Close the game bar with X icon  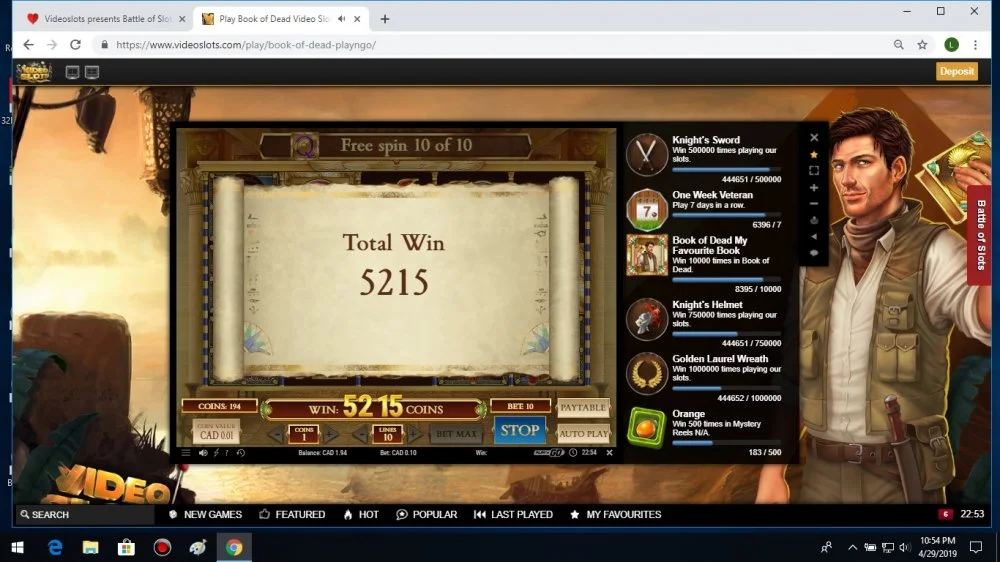[x=609, y=453]
